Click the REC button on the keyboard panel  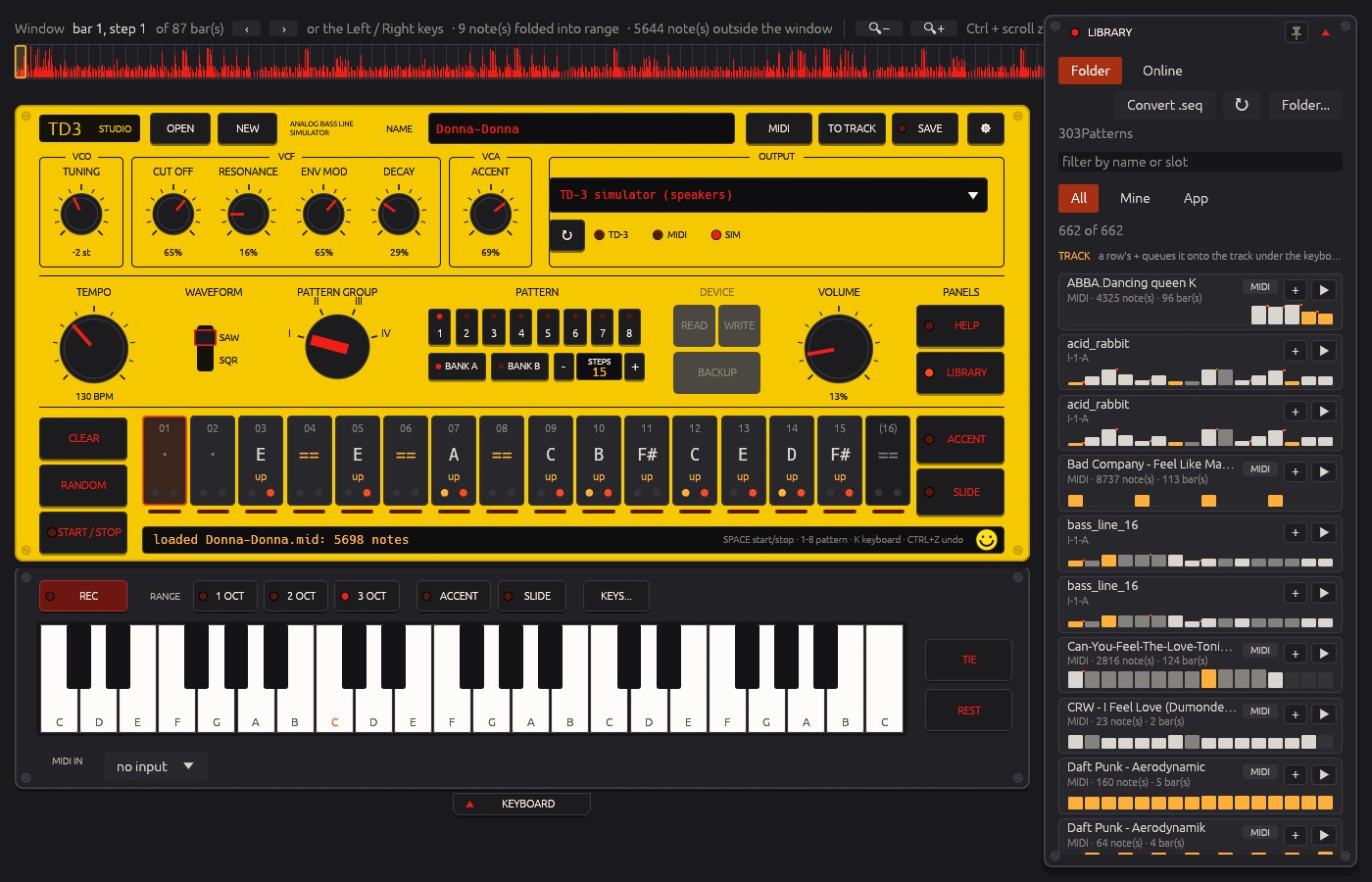83,596
